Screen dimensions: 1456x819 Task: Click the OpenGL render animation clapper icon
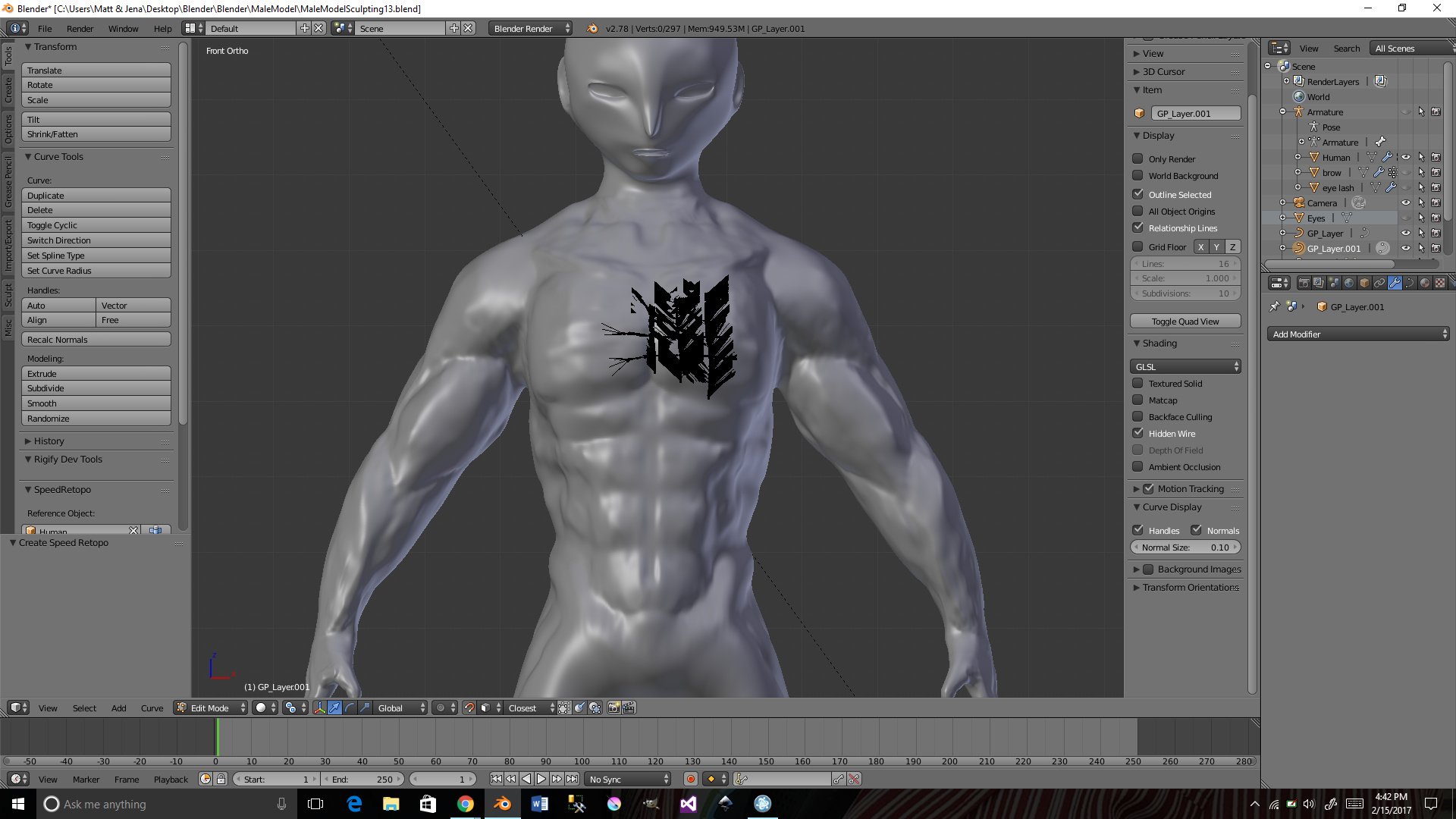629,708
